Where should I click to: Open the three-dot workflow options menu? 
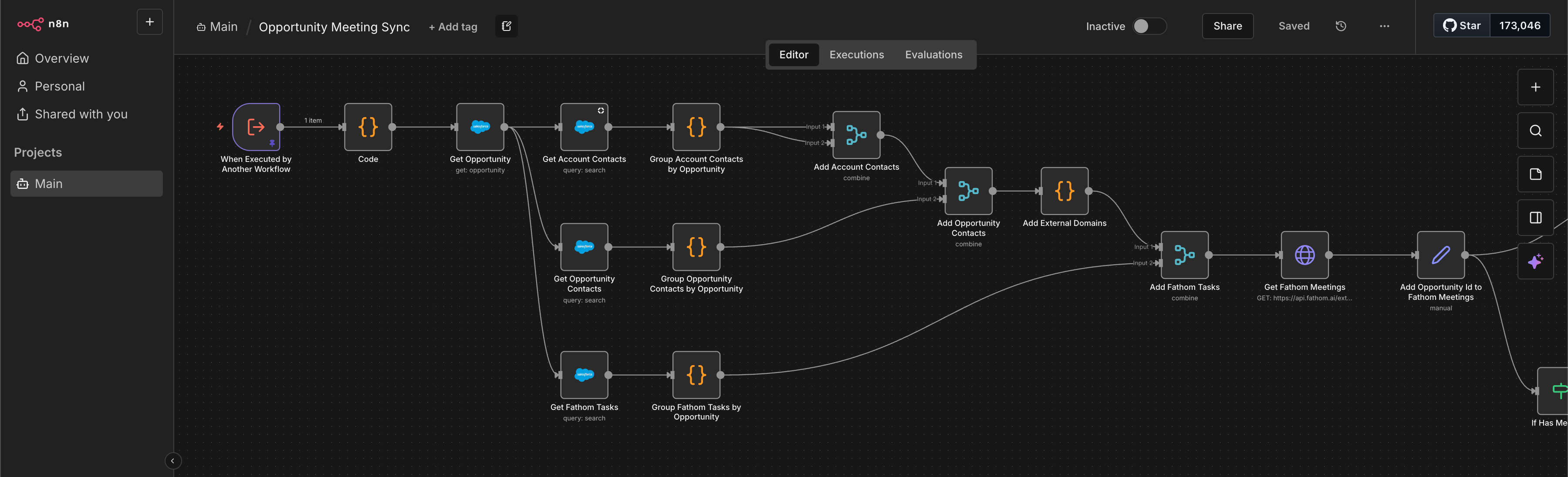click(1384, 26)
